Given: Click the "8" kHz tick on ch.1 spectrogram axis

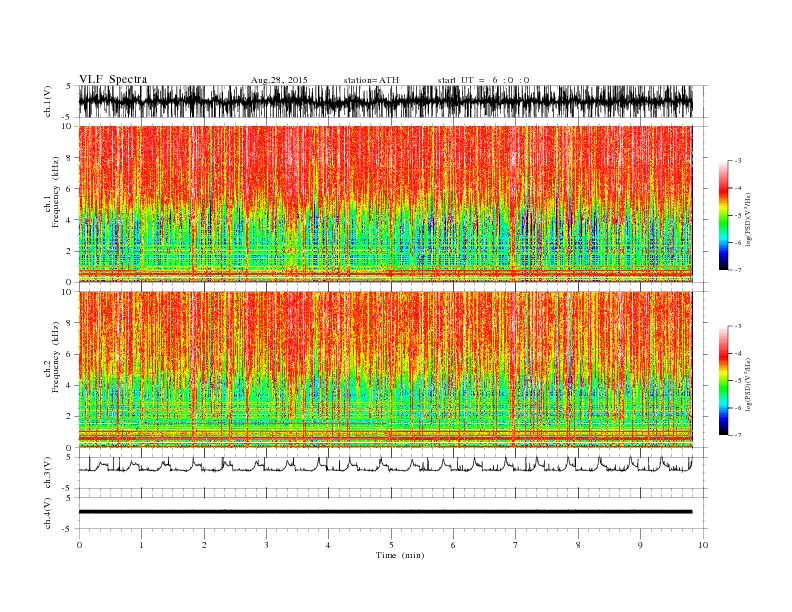Looking at the screenshot, I should point(69,158).
